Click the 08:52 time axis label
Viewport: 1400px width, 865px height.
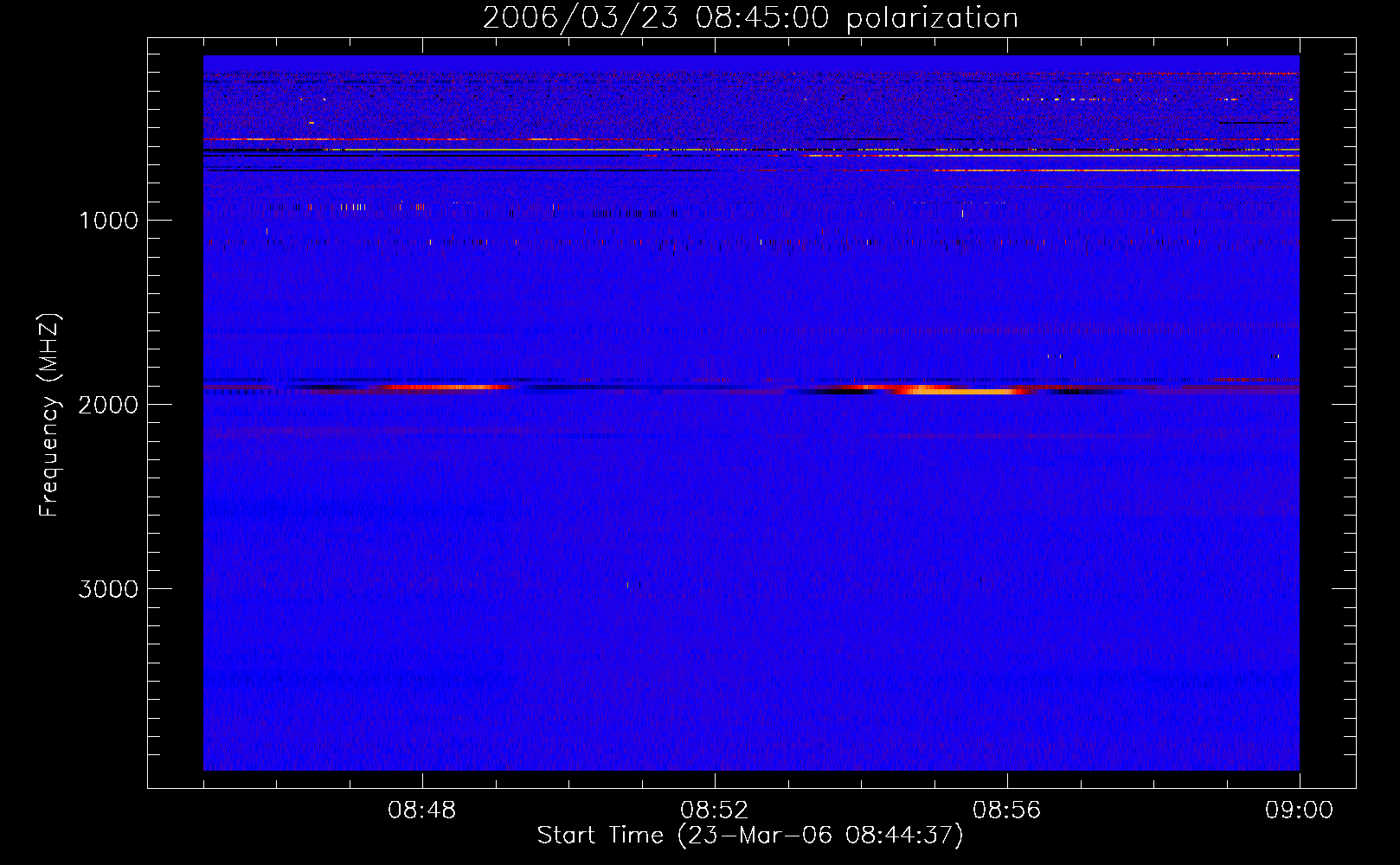click(715, 811)
